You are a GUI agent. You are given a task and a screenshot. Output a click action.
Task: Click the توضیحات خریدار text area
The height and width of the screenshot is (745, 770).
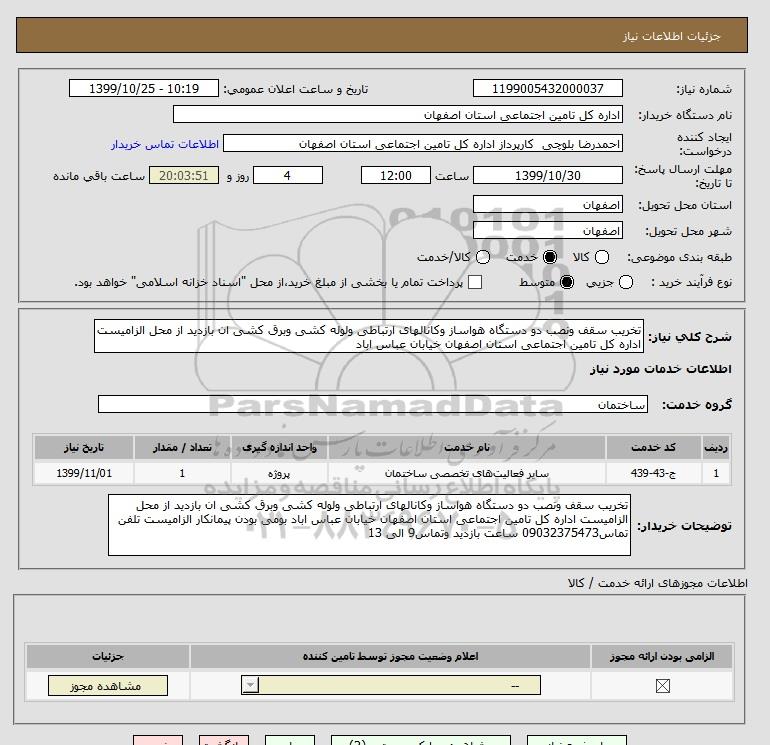[369, 525]
